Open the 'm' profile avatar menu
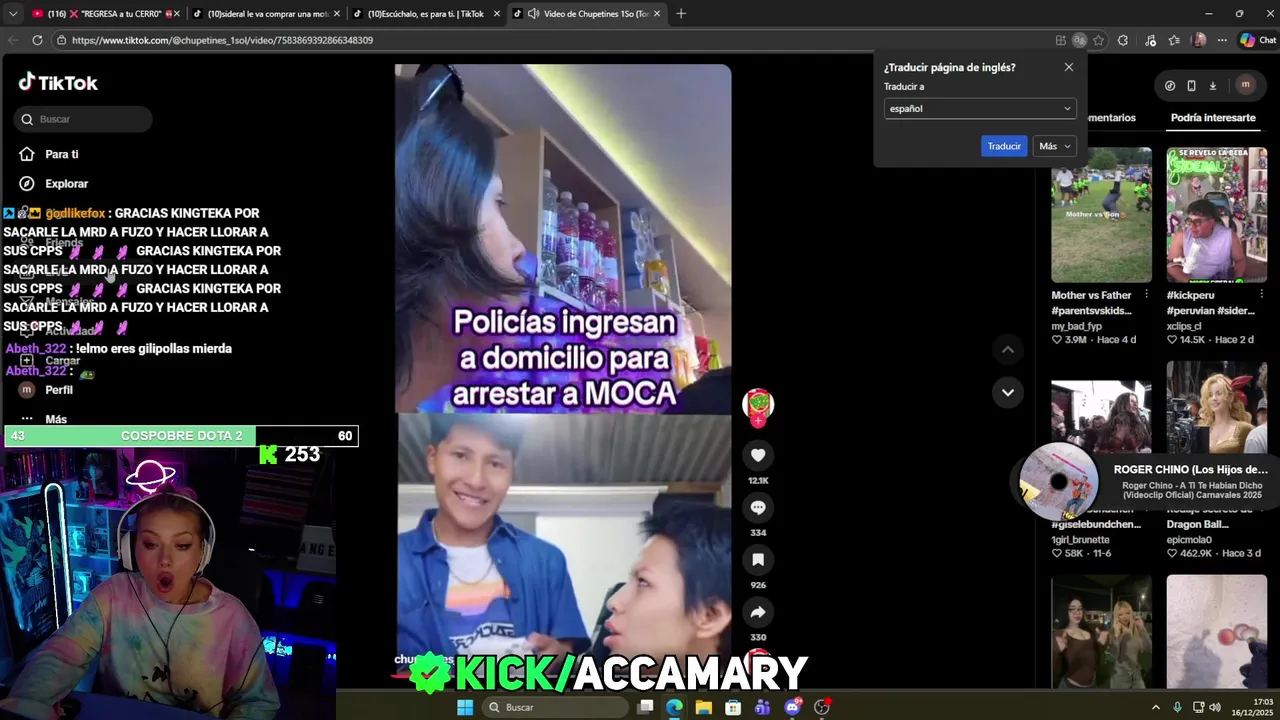 (1245, 85)
